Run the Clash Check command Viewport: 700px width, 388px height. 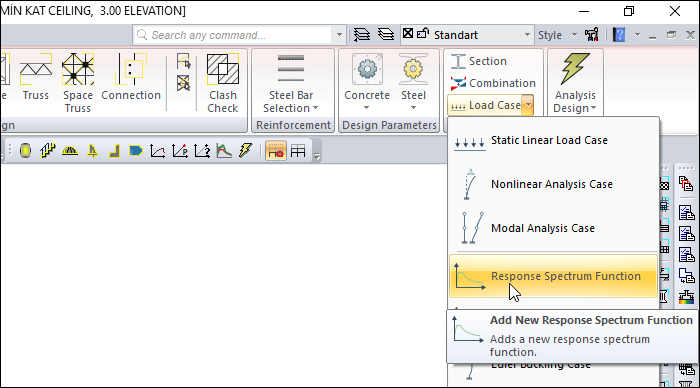point(222,83)
